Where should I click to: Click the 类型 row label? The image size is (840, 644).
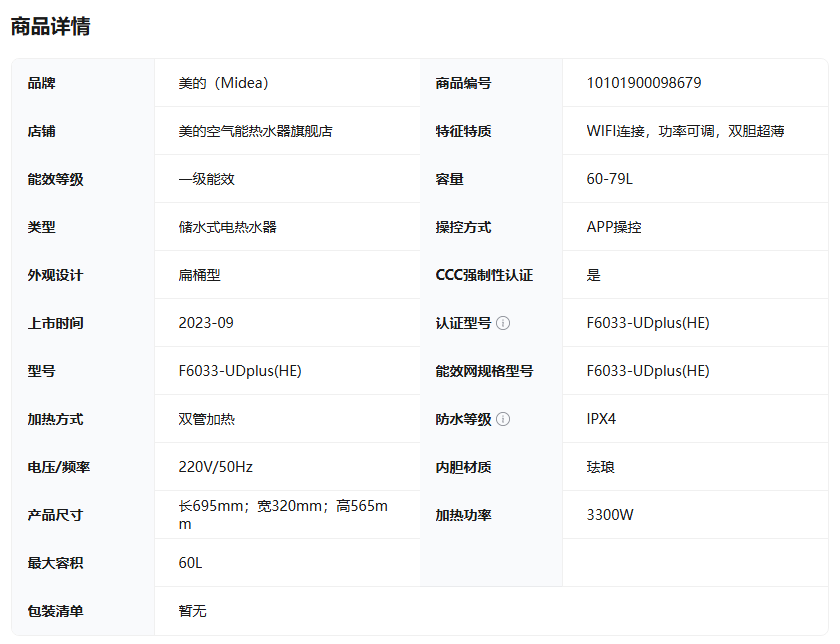42,227
